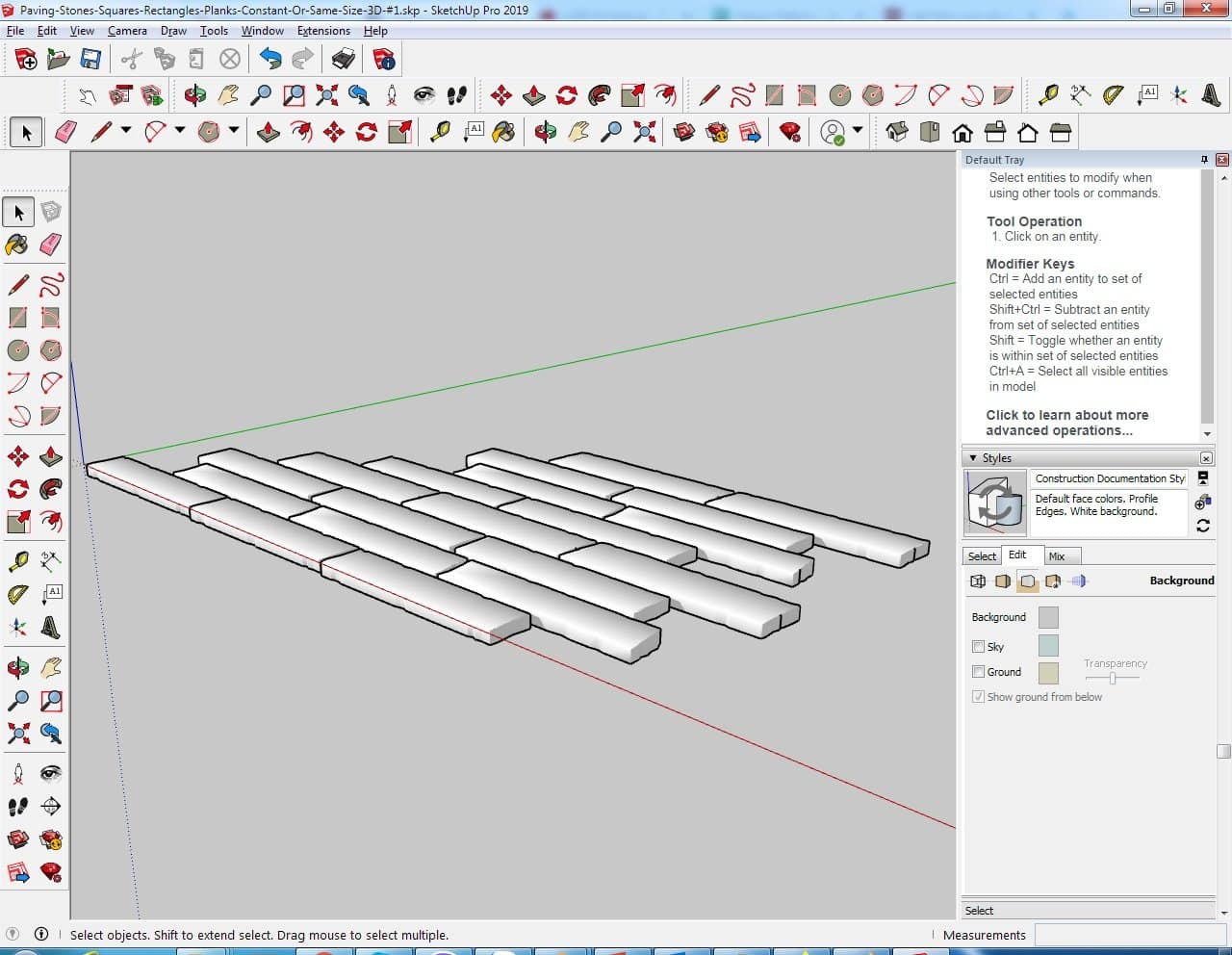Screen dimensions: 1232x955
Task: Open dropdown arrow beside the Line pencil tool
Action: (x=126, y=130)
